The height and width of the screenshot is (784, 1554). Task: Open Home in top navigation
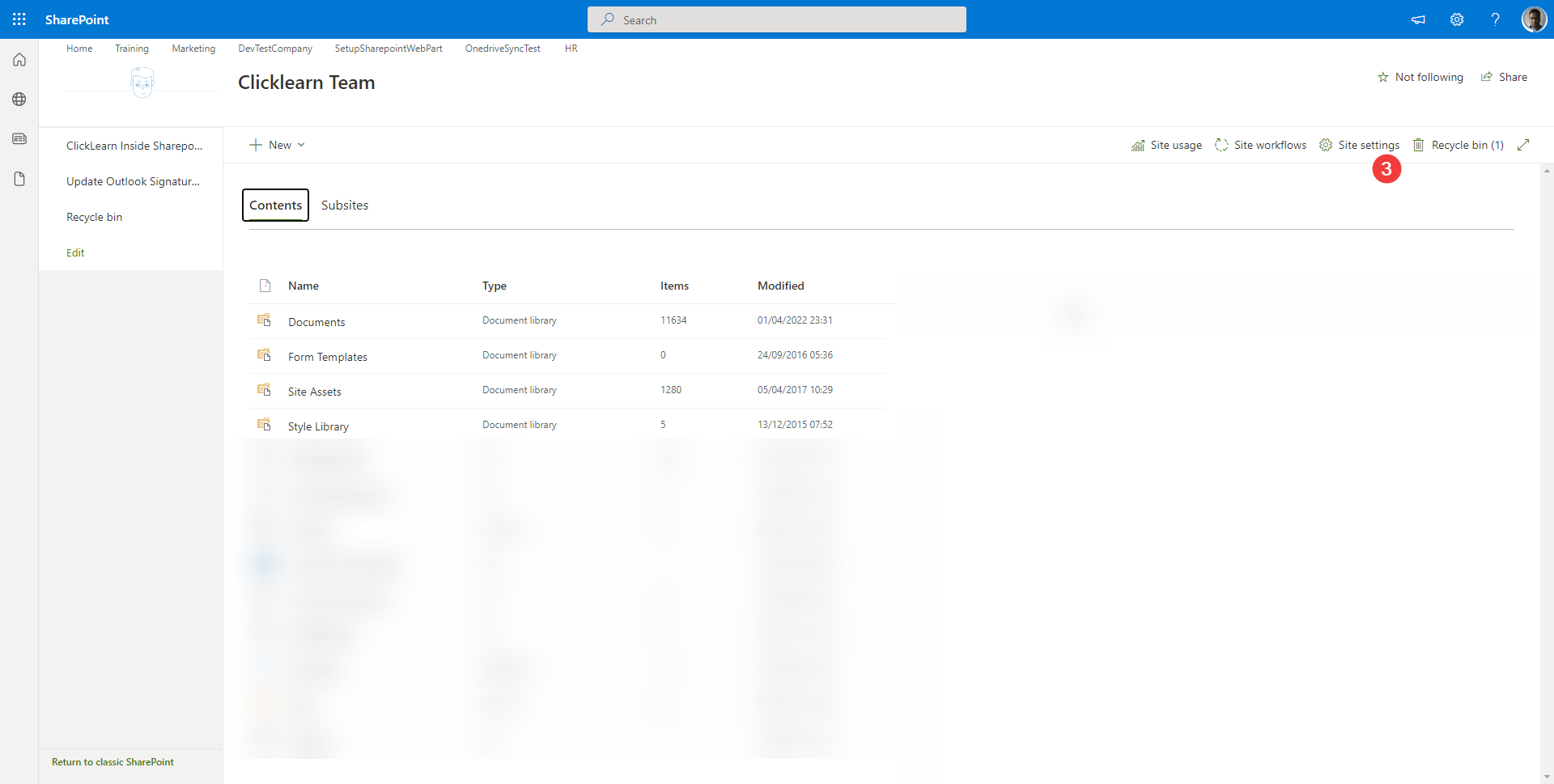79,49
